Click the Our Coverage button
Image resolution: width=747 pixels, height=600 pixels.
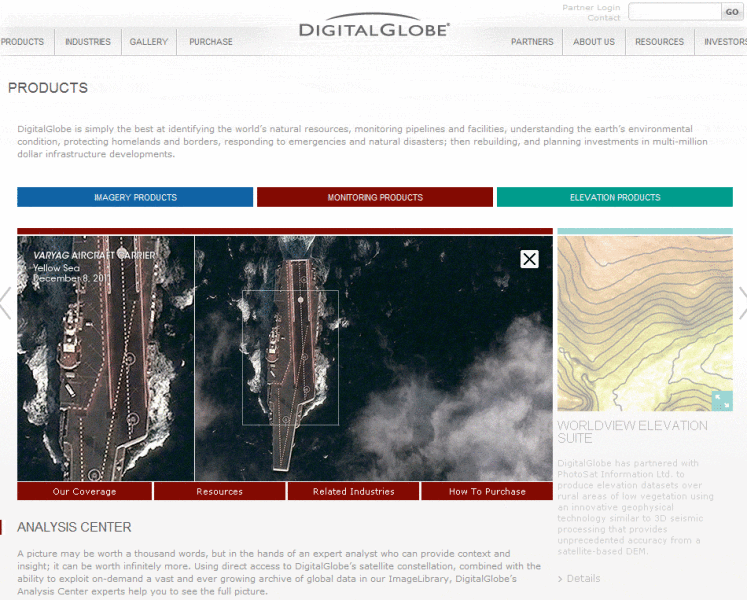pyautogui.click(x=84, y=491)
